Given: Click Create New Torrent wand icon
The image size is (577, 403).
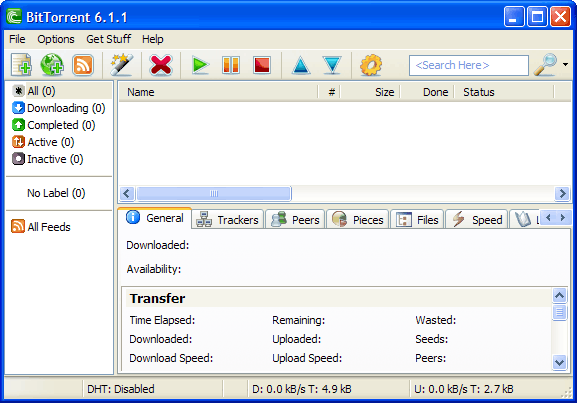Looking at the screenshot, I should [x=121, y=65].
